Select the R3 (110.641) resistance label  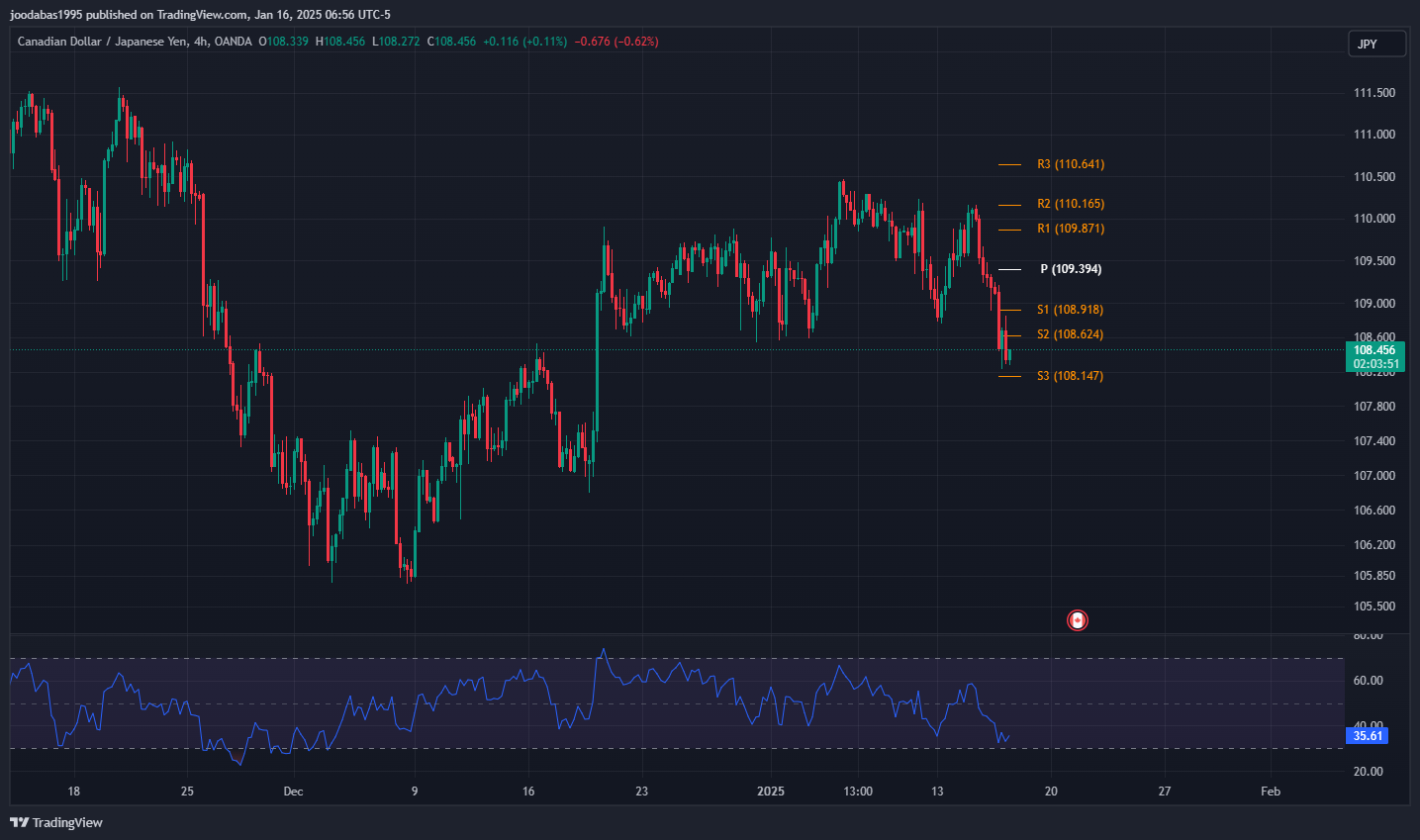coord(1070,164)
